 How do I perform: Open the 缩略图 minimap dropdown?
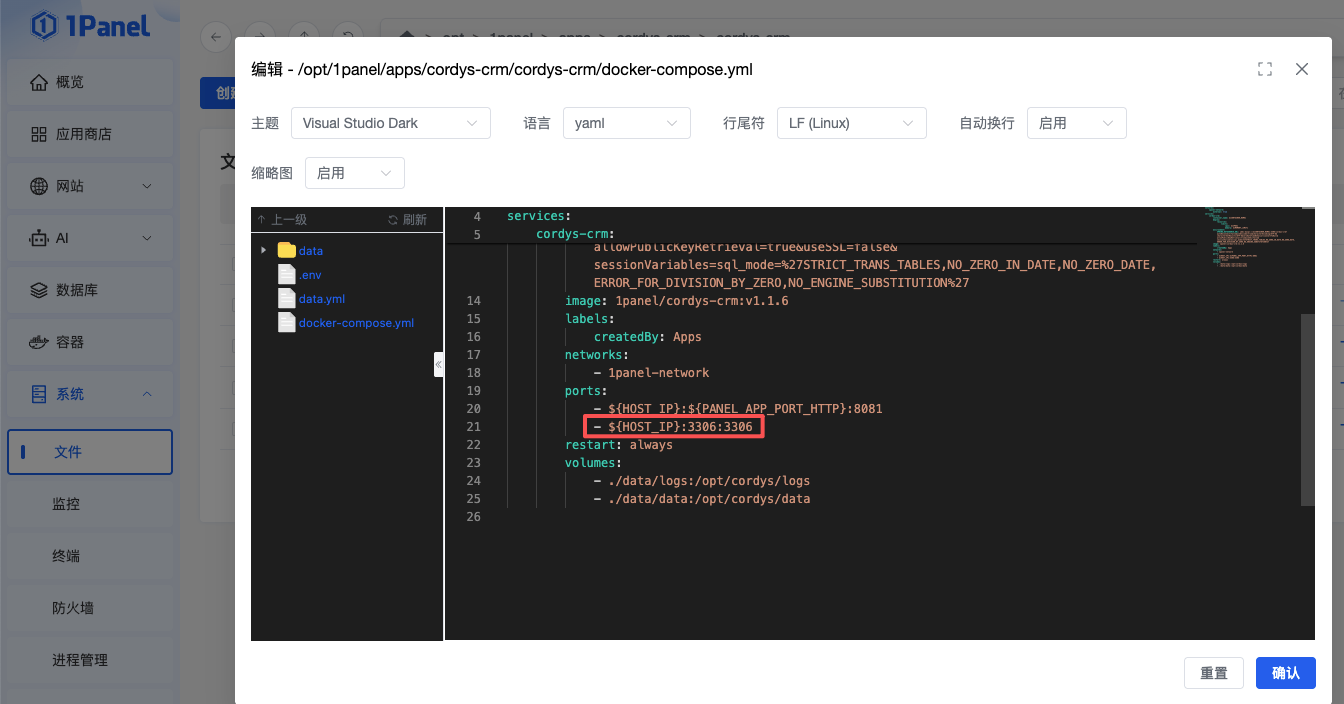[x=355, y=173]
